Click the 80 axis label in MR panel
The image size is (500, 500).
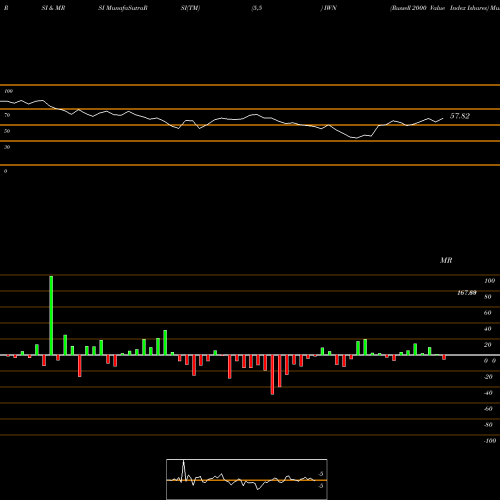(488, 297)
